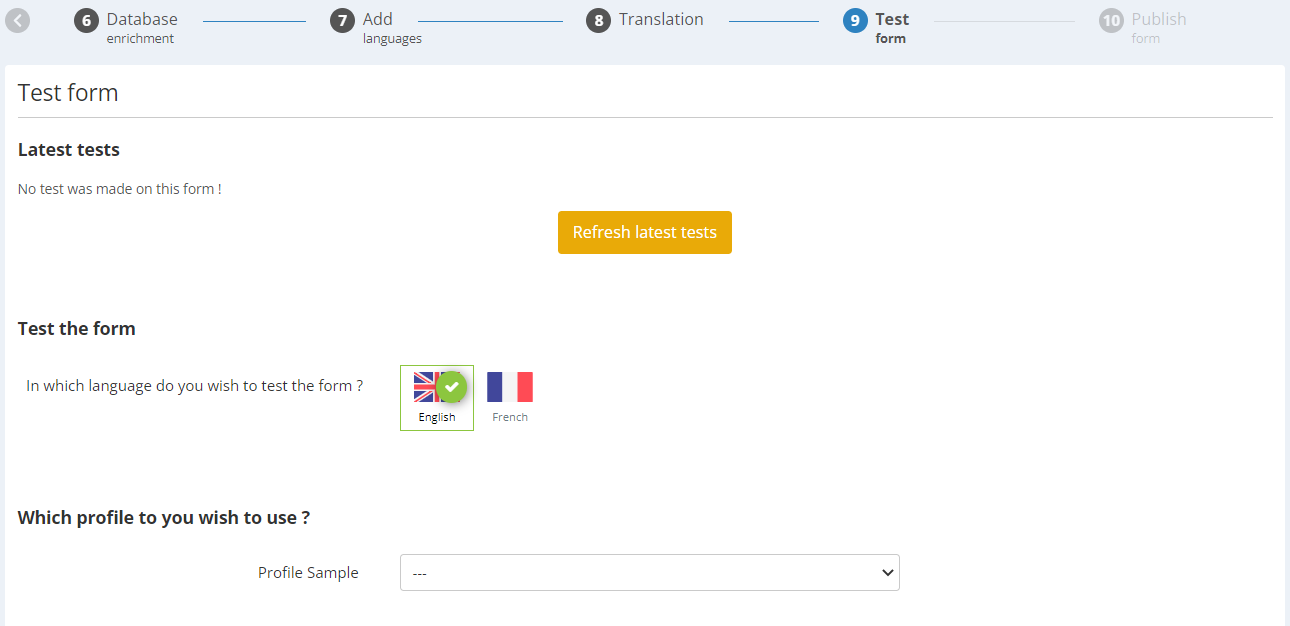Click 'In which language do you wish' question

coord(195,386)
